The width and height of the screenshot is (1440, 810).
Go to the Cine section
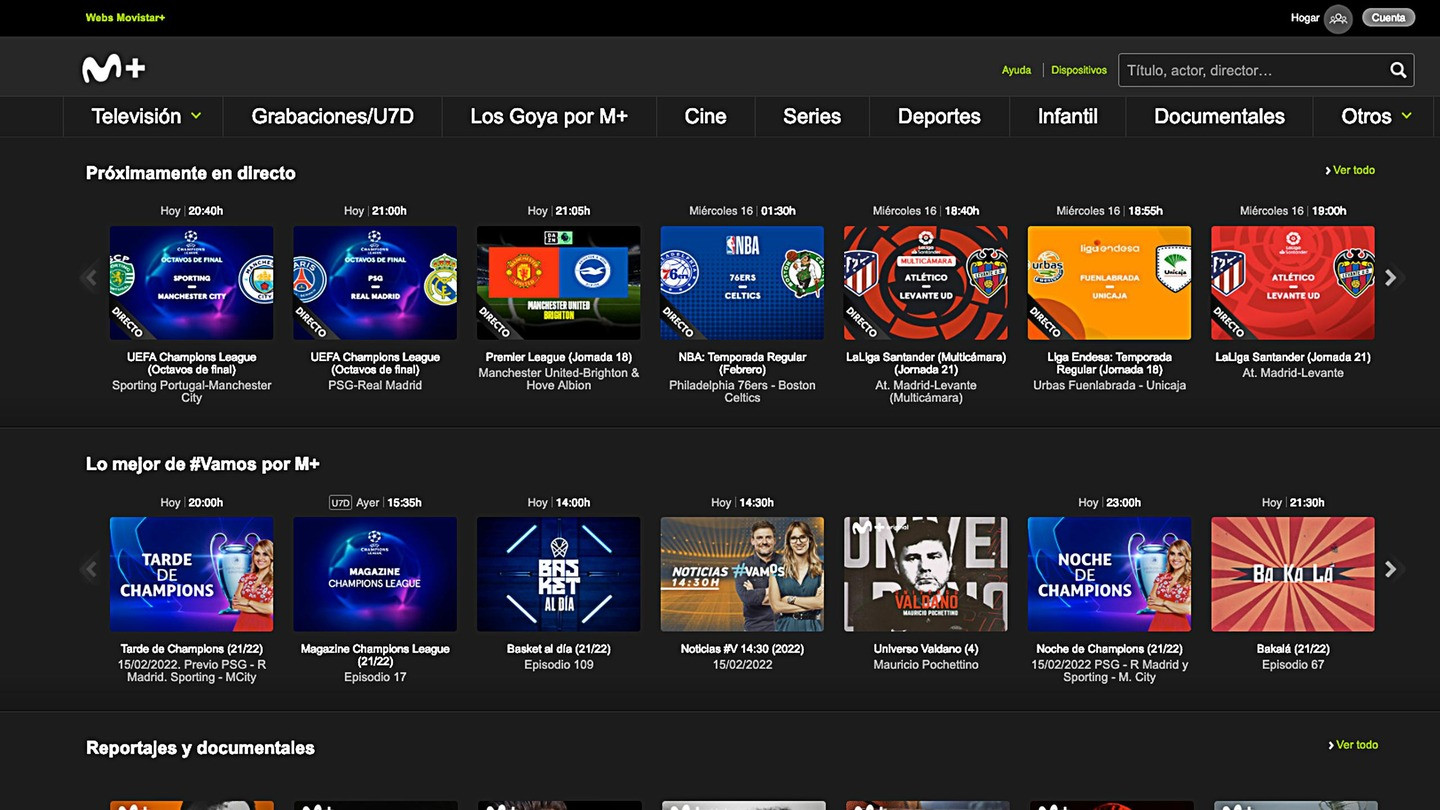click(705, 116)
